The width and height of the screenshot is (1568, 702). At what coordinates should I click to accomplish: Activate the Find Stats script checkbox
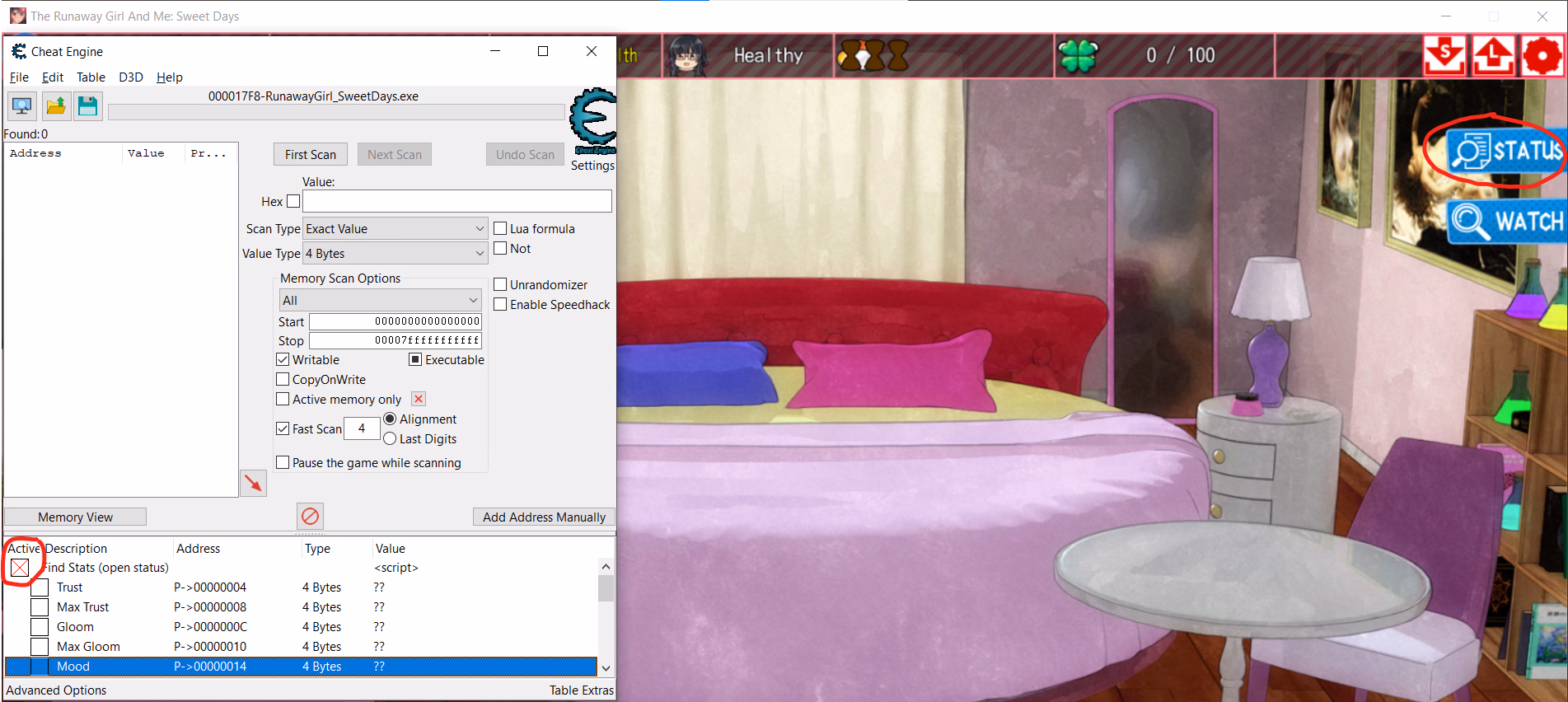tap(20, 568)
